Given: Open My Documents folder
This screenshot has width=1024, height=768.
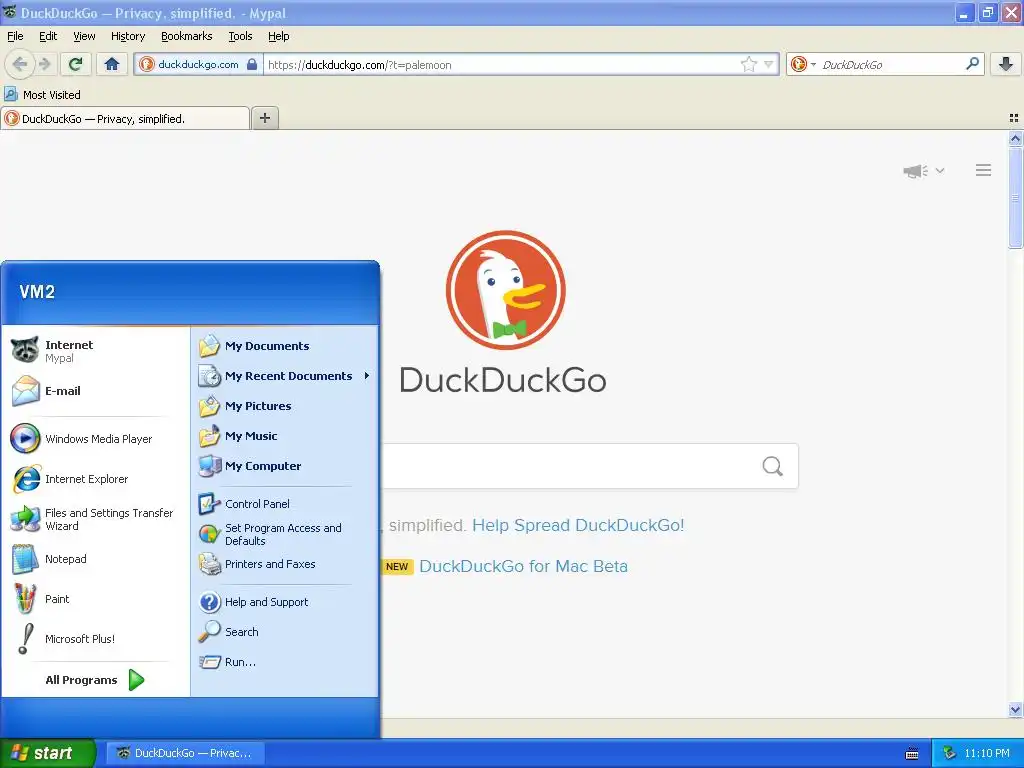Looking at the screenshot, I should click(x=284, y=346).
